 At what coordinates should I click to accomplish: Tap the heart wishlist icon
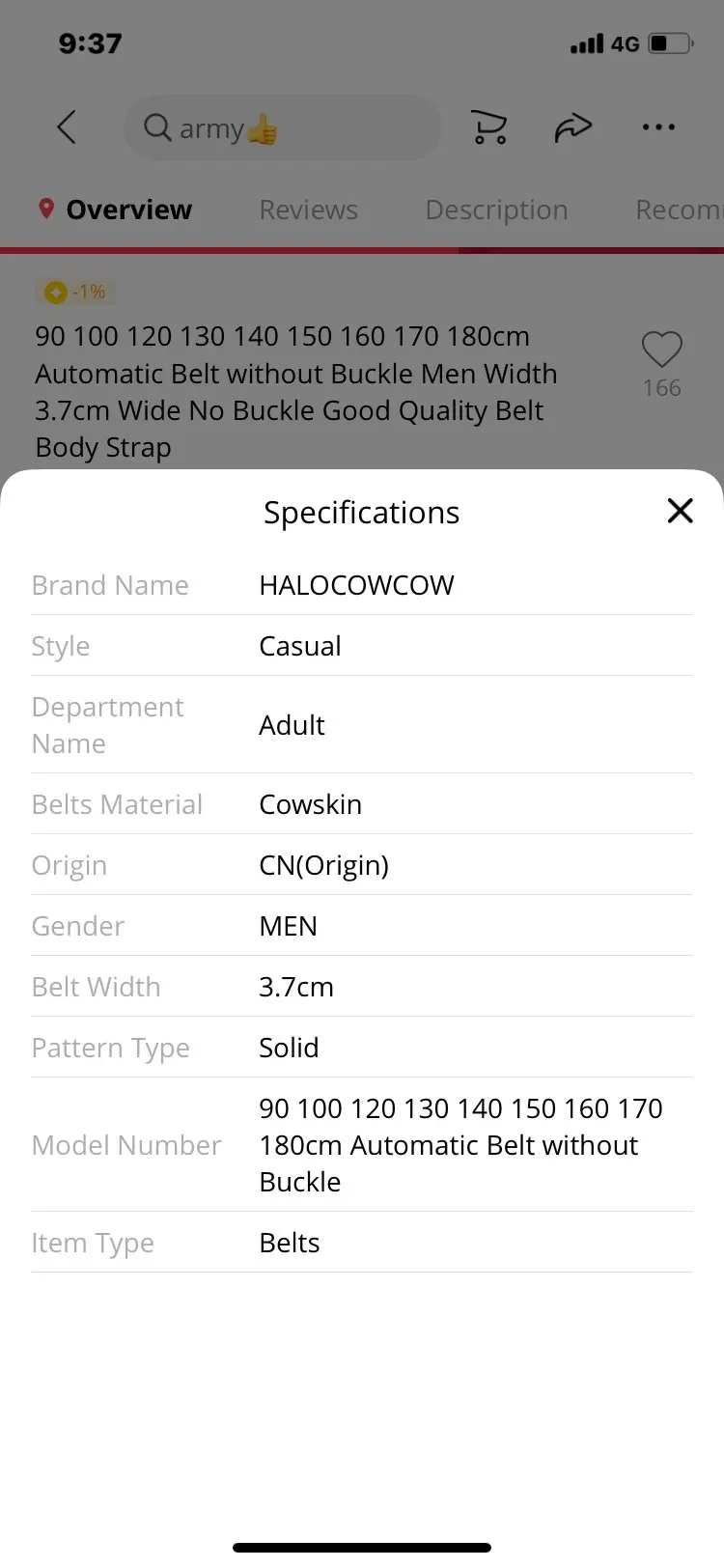click(661, 350)
